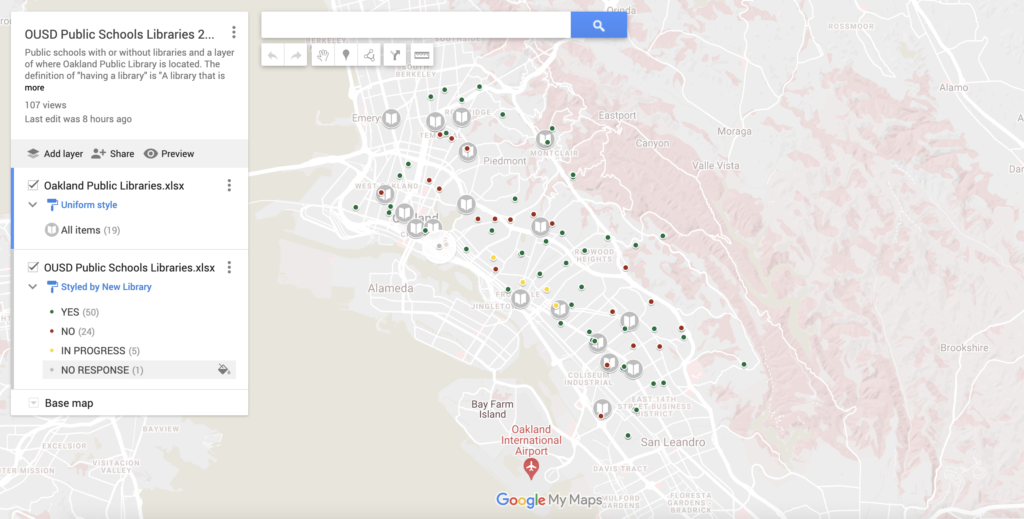The width and height of the screenshot is (1024, 519).
Task: Select the Measure distances ruler tool
Action: click(422, 55)
